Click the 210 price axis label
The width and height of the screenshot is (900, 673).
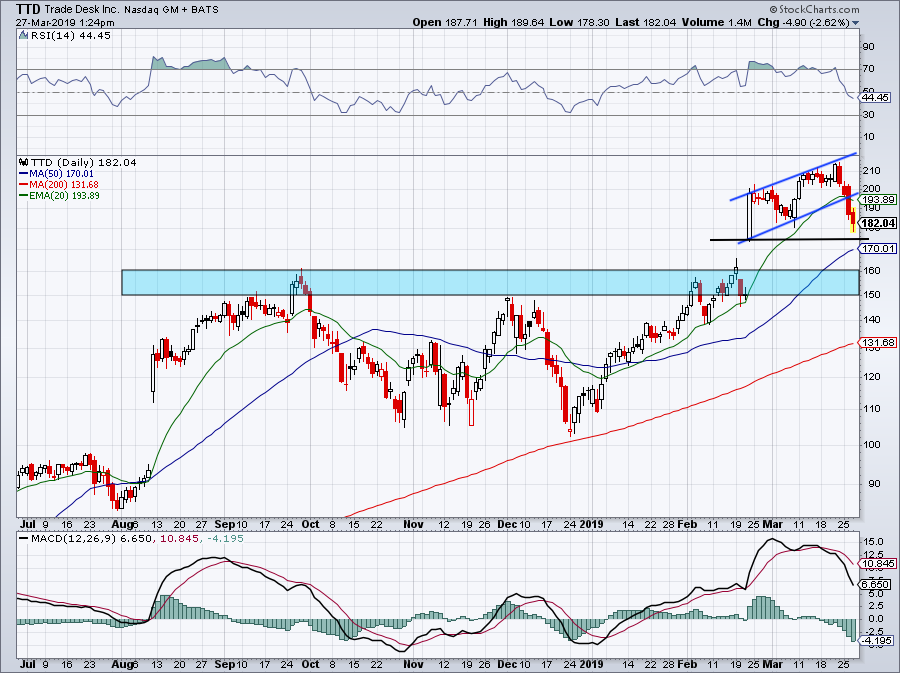point(871,170)
